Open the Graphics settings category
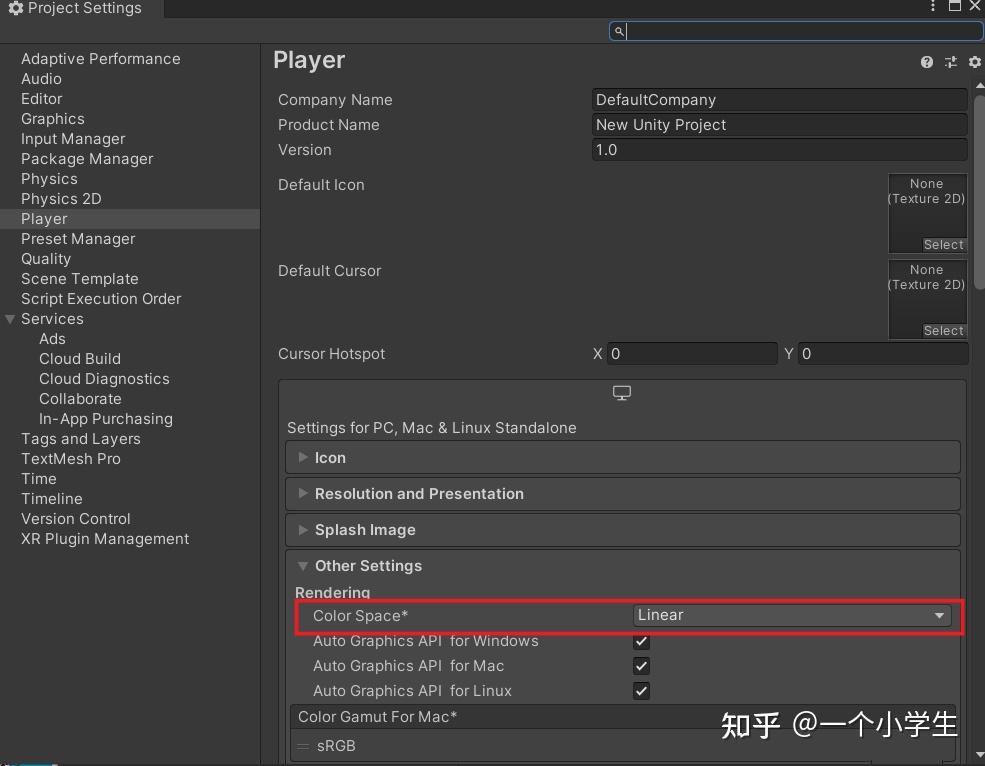 click(53, 119)
